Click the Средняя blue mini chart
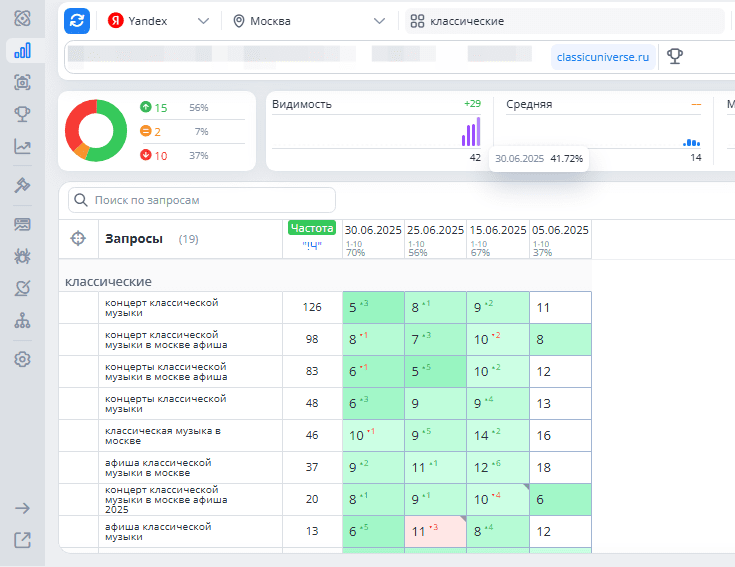This screenshot has height=567, width=735. pos(691,142)
